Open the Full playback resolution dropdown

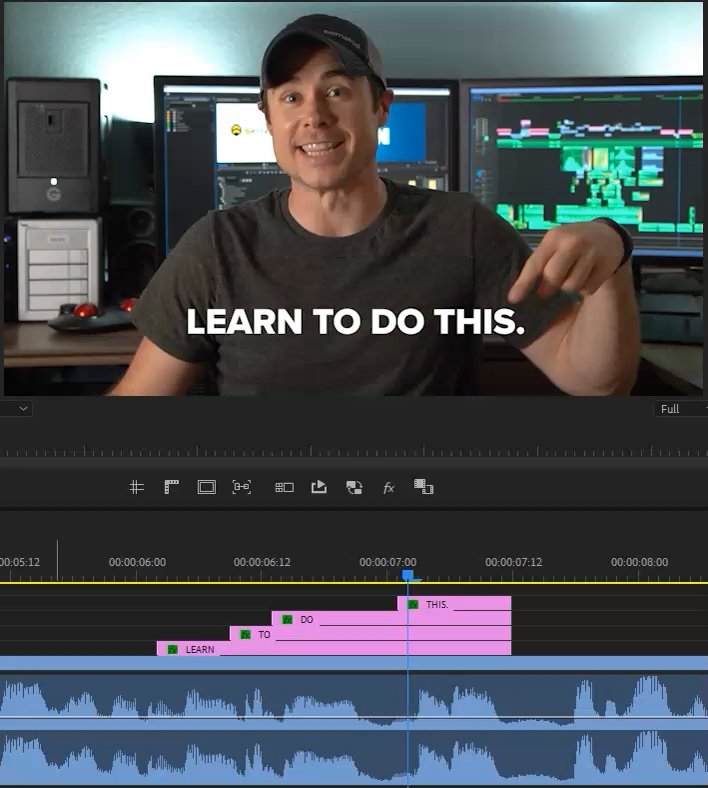tap(679, 409)
